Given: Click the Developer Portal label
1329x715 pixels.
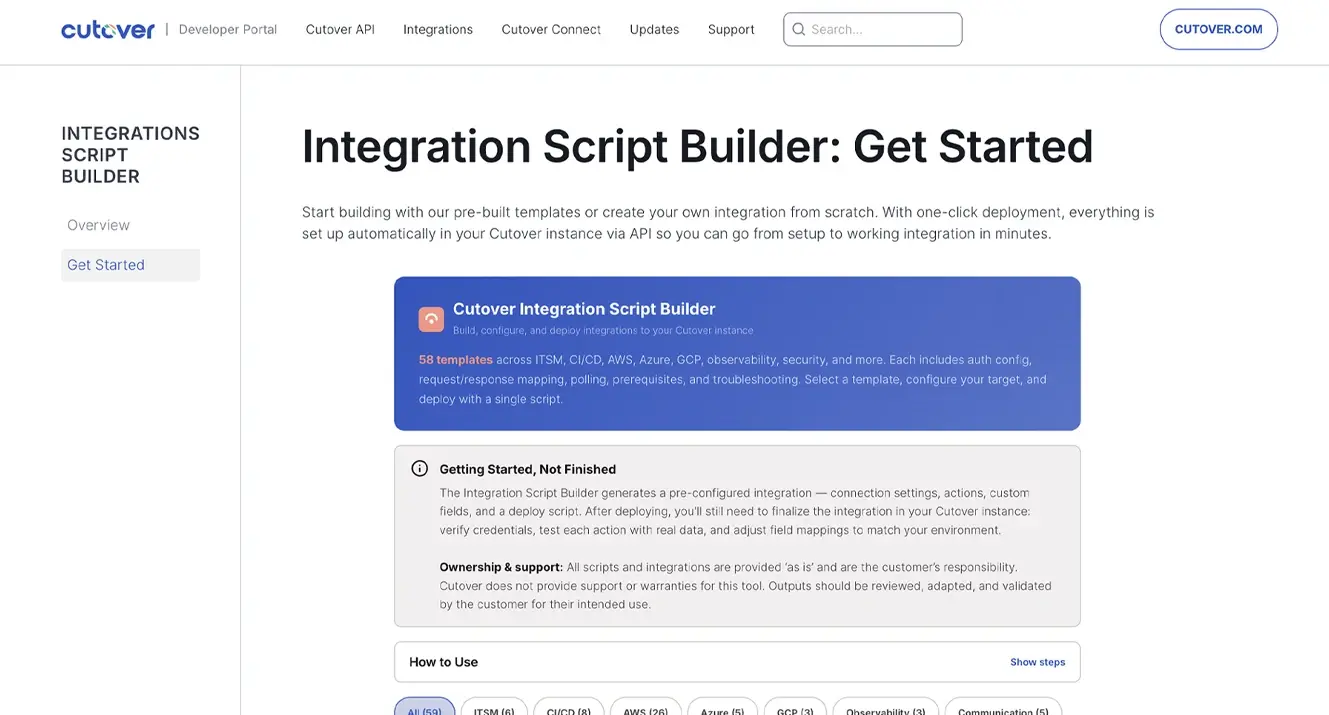Looking at the screenshot, I should pyautogui.click(x=228, y=29).
